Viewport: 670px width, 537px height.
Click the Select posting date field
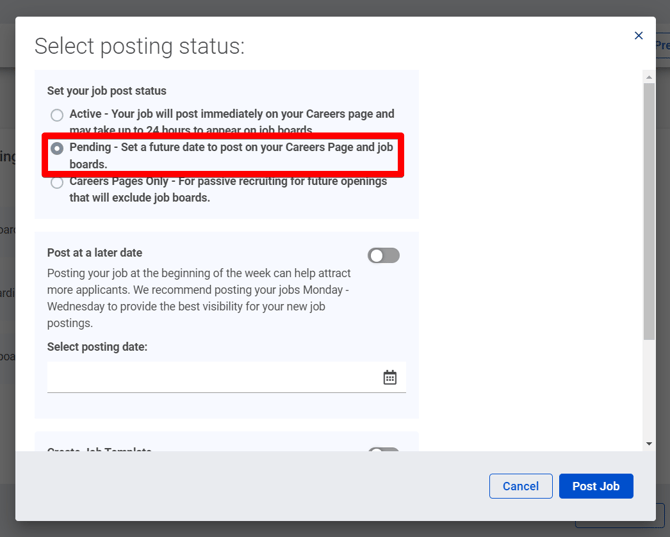[x=212, y=377]
